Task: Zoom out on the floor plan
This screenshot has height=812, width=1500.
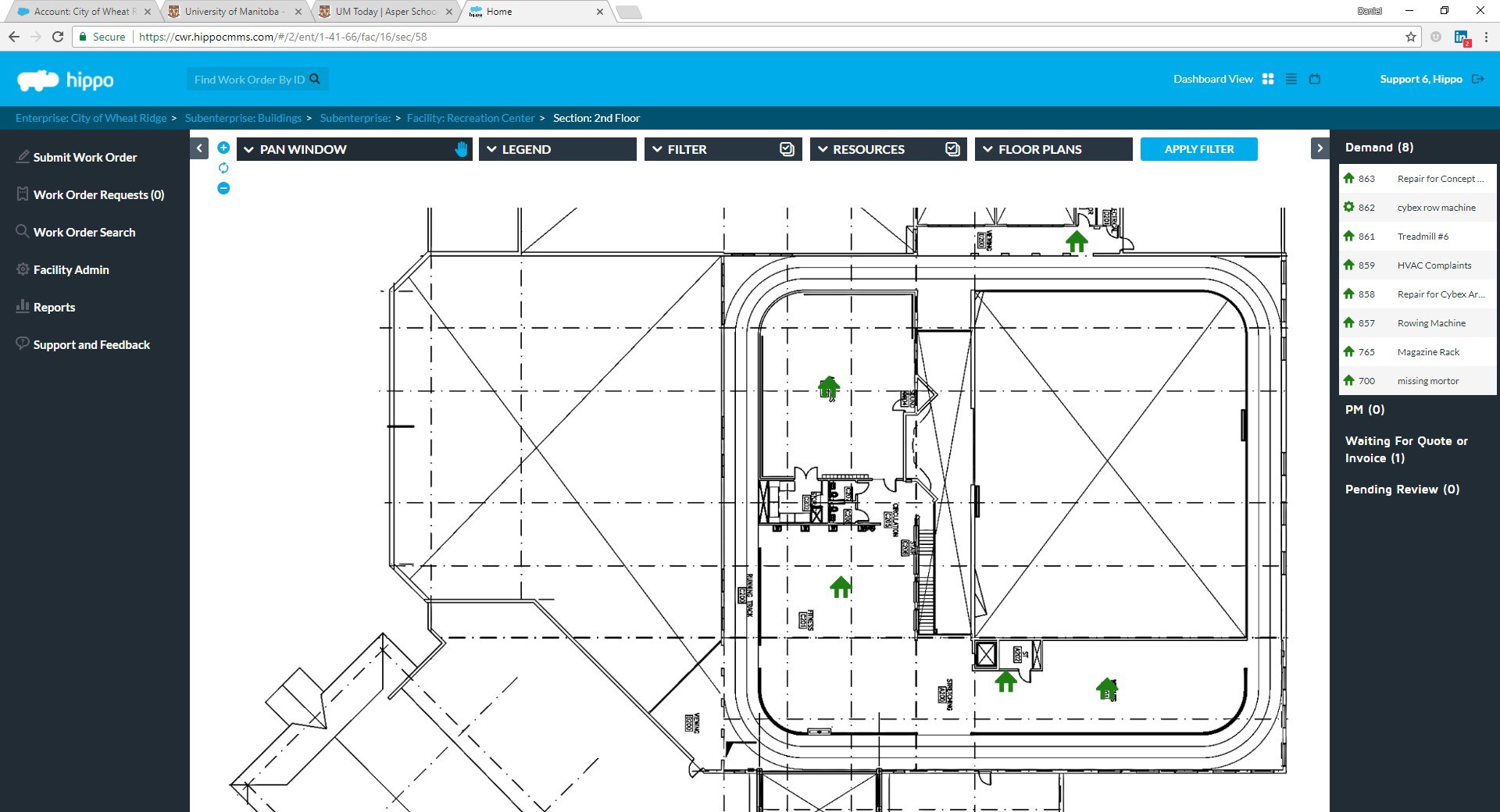Action: 224,188
